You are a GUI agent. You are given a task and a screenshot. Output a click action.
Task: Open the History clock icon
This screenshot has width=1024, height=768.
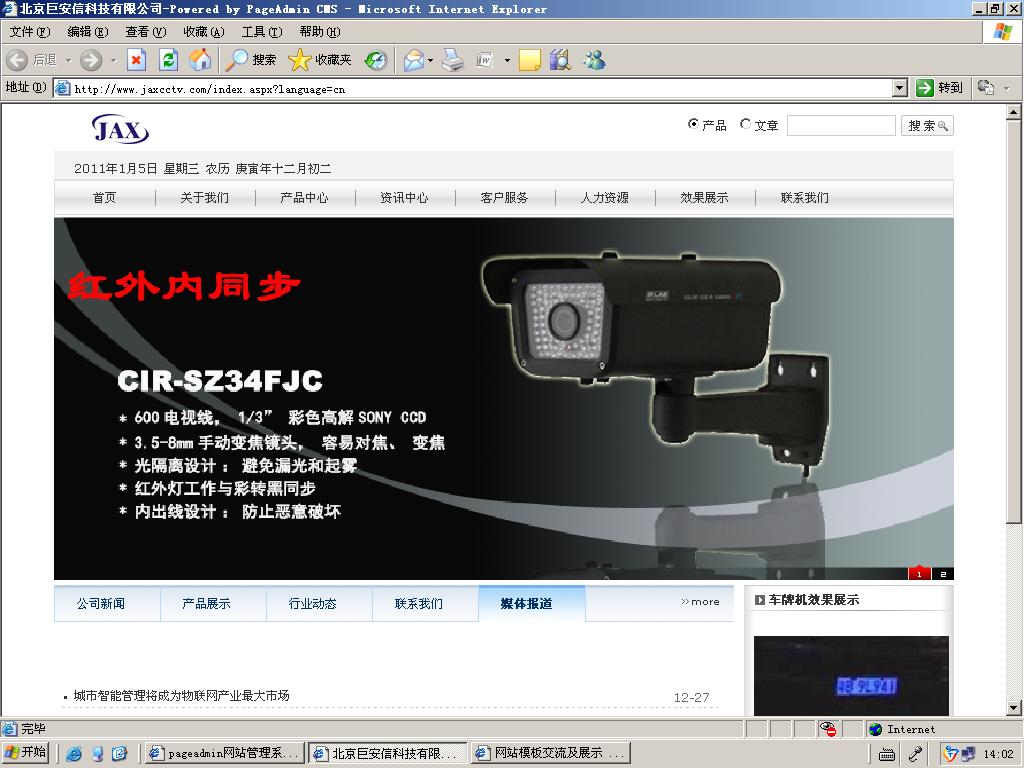point(376,60)
